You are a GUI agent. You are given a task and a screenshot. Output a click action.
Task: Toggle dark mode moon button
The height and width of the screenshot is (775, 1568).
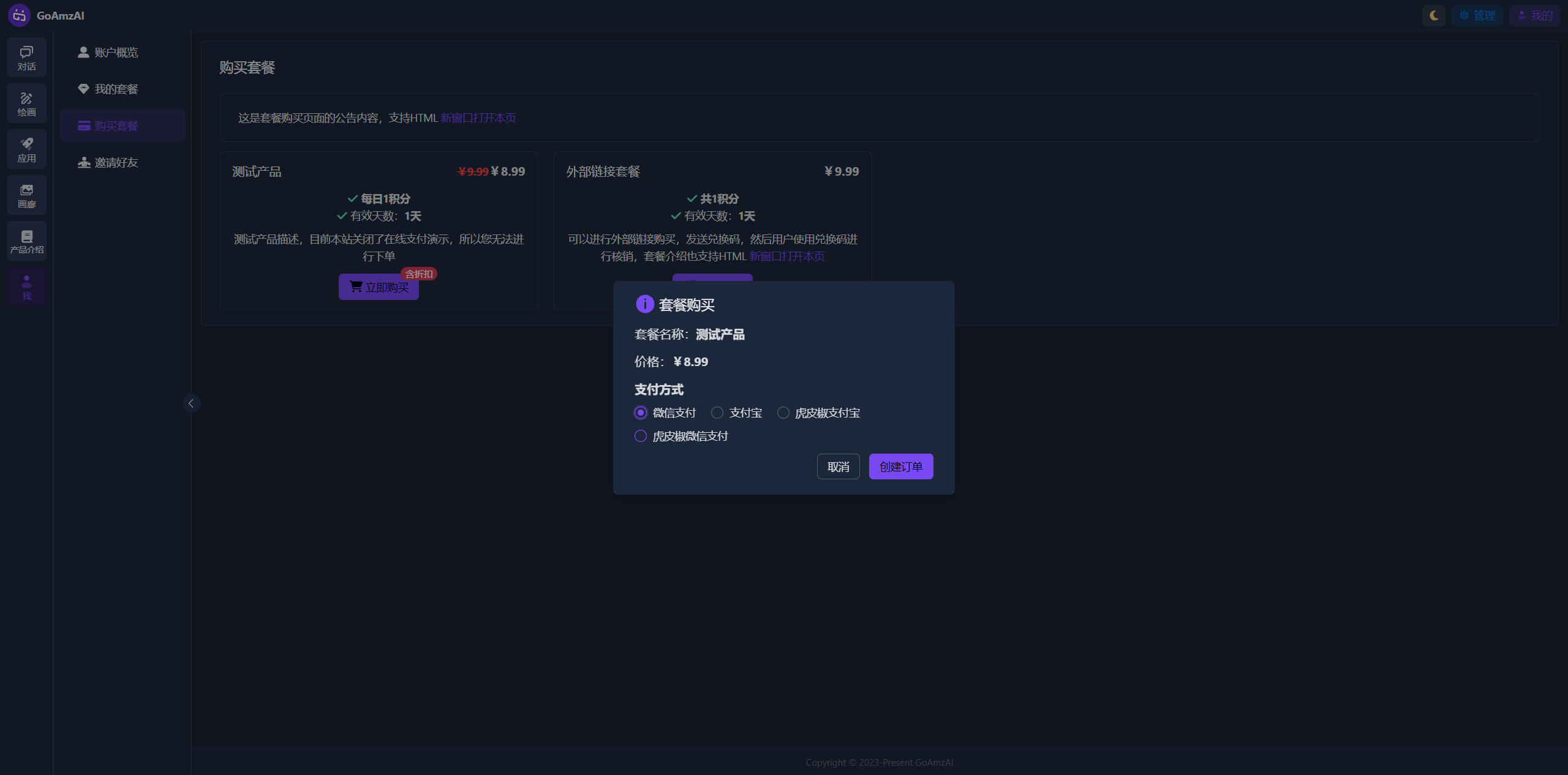1433,15
